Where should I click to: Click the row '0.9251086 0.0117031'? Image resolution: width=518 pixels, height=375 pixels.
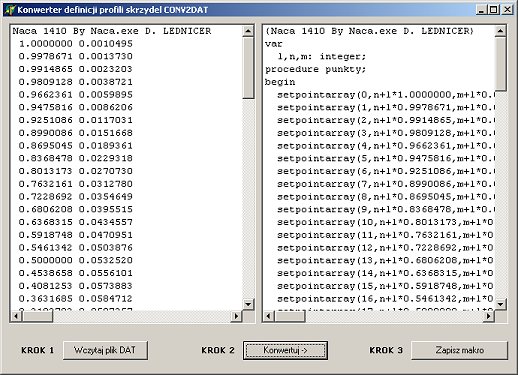[x=76, y=120]
